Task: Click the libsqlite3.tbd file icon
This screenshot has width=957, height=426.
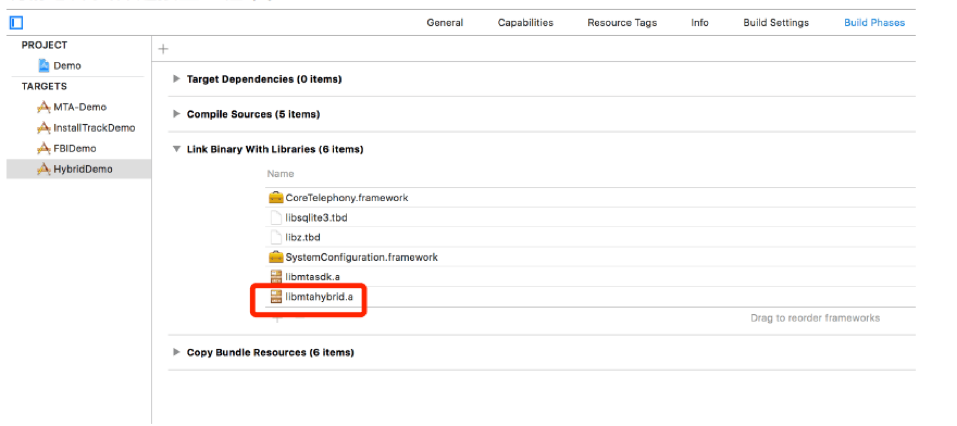Action: [277, 218]
